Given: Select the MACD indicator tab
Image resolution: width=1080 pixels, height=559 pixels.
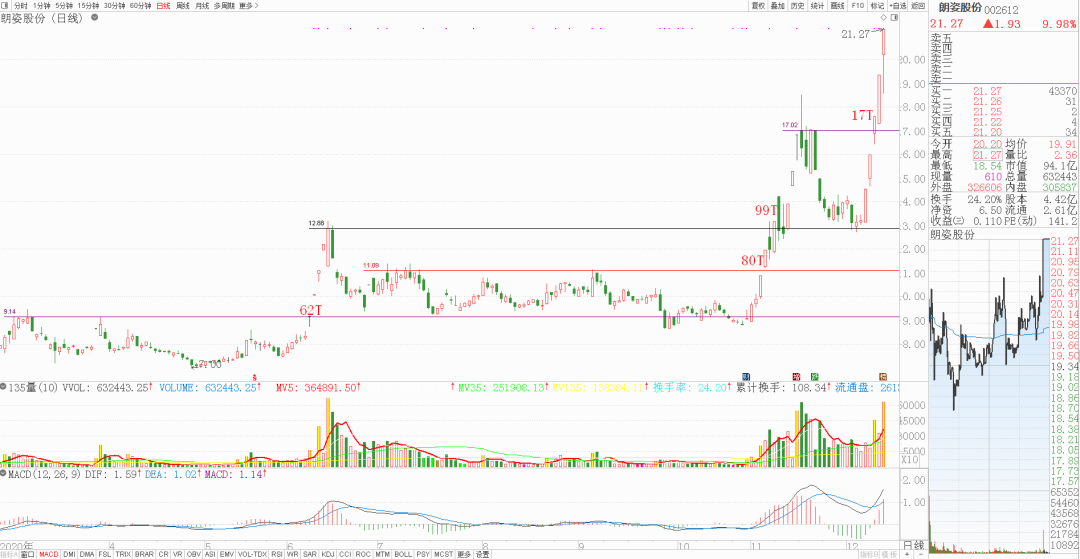Looking at the screenshot, I should pos(48,554).
